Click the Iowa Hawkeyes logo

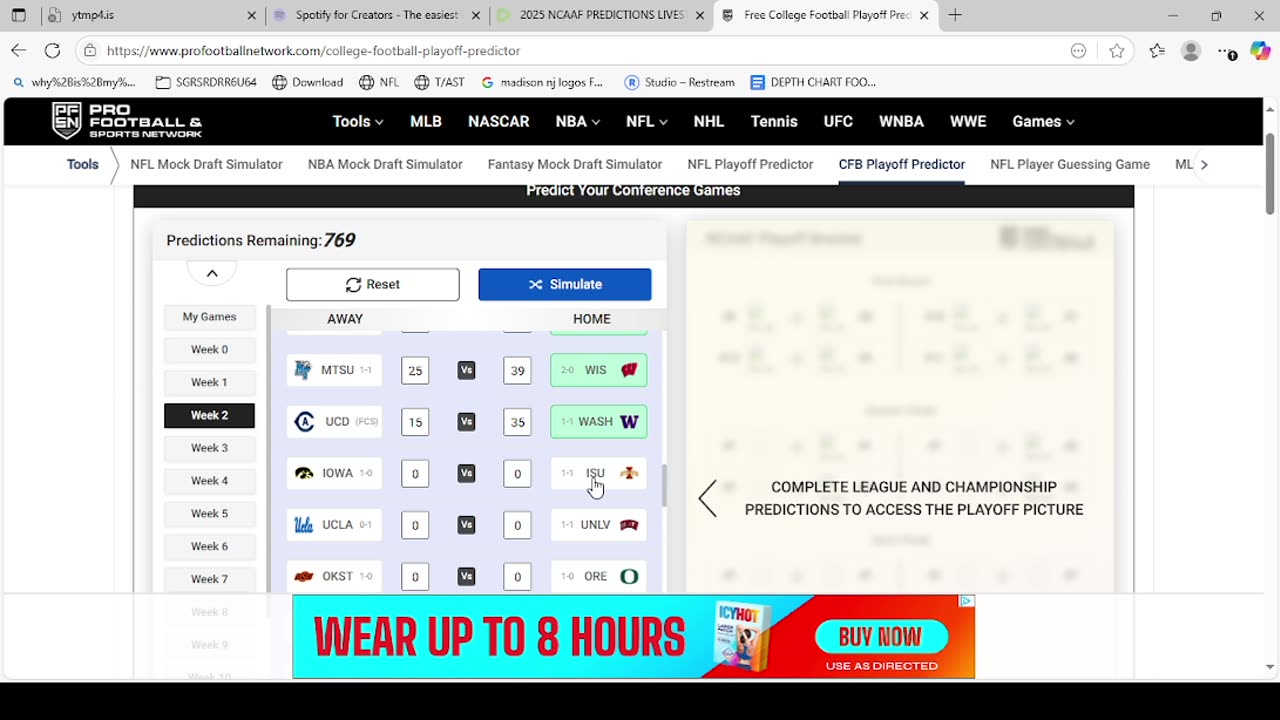[304, 473]
